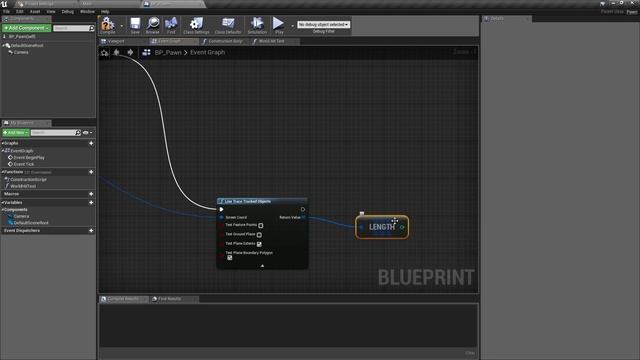Toggle Test Ground Plane checkbox
This screenshot has width=640, height=360.
coord(259,235)
